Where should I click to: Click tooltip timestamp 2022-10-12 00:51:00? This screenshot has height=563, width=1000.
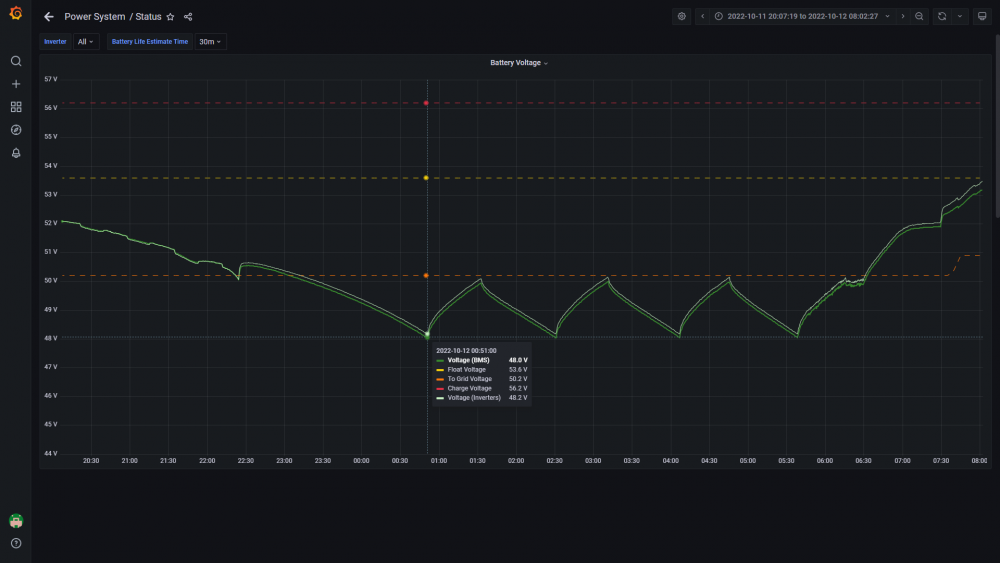click(466, 351)
